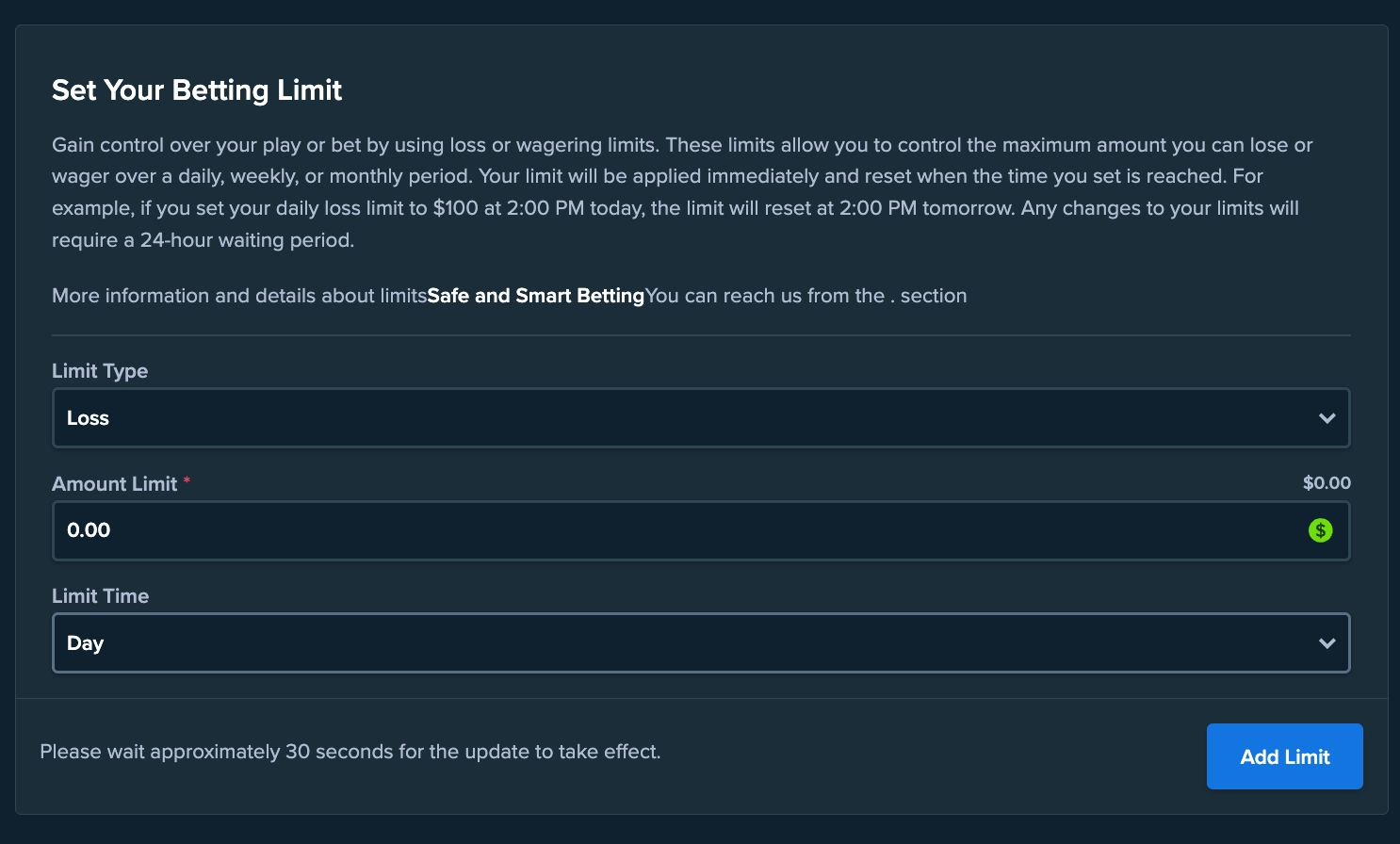Open the Day limit time combo box
Image resolution: width=1400 pixels, height=844 pixels.
coord(659,643)
